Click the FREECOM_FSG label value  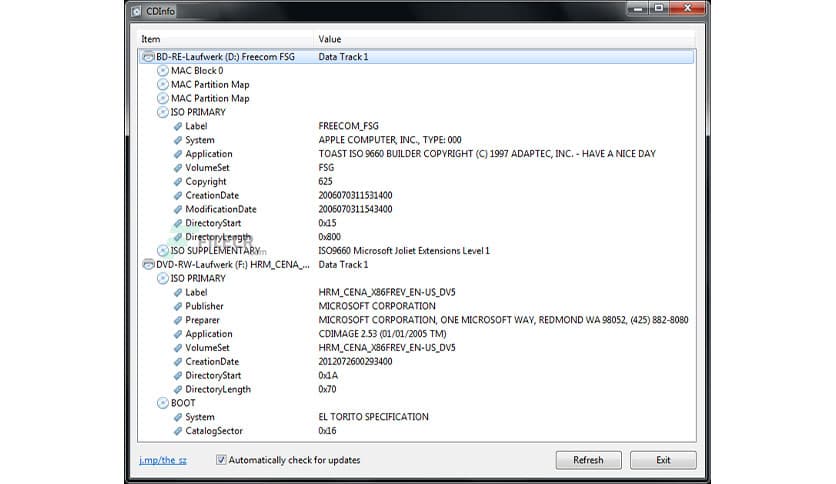tap(348, 126)
